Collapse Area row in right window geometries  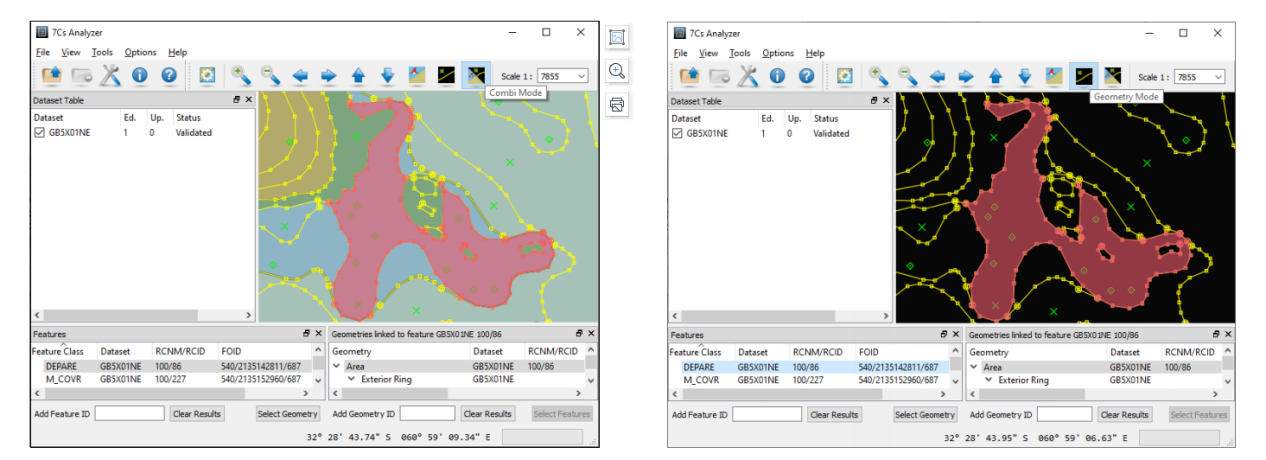click(975, 368)
